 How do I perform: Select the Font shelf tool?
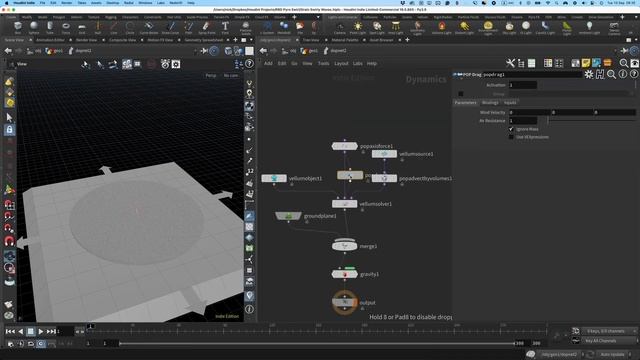point(225,27)
